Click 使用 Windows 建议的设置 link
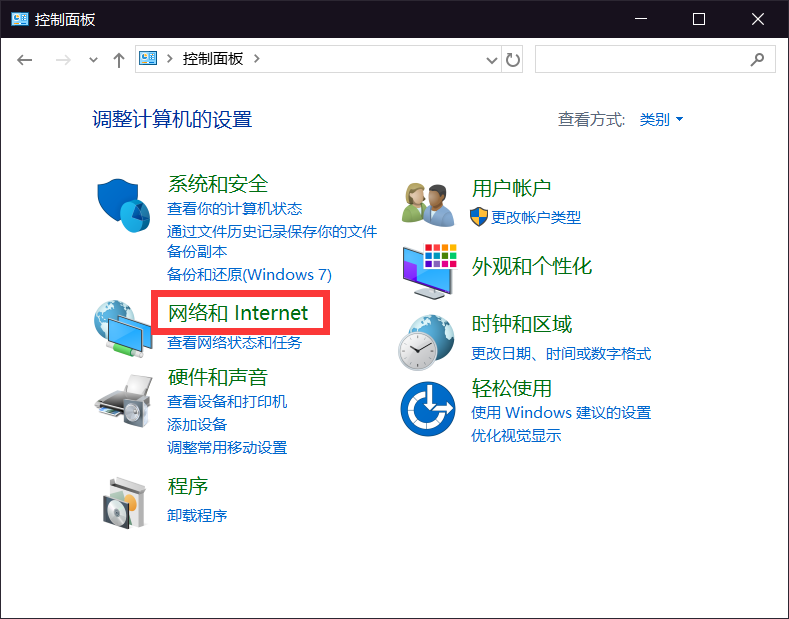The width and height of the screenshot is (789, 619). click(561, 413)
